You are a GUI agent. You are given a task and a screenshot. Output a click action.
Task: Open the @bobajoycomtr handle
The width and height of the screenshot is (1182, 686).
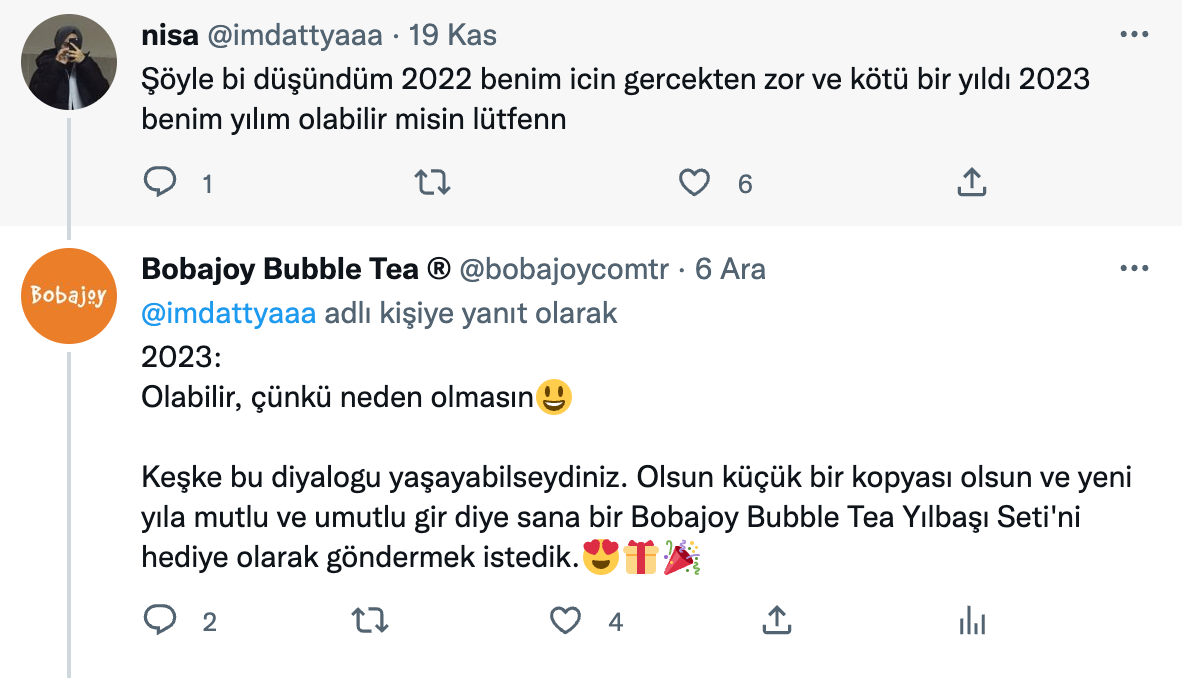point(564,270)
